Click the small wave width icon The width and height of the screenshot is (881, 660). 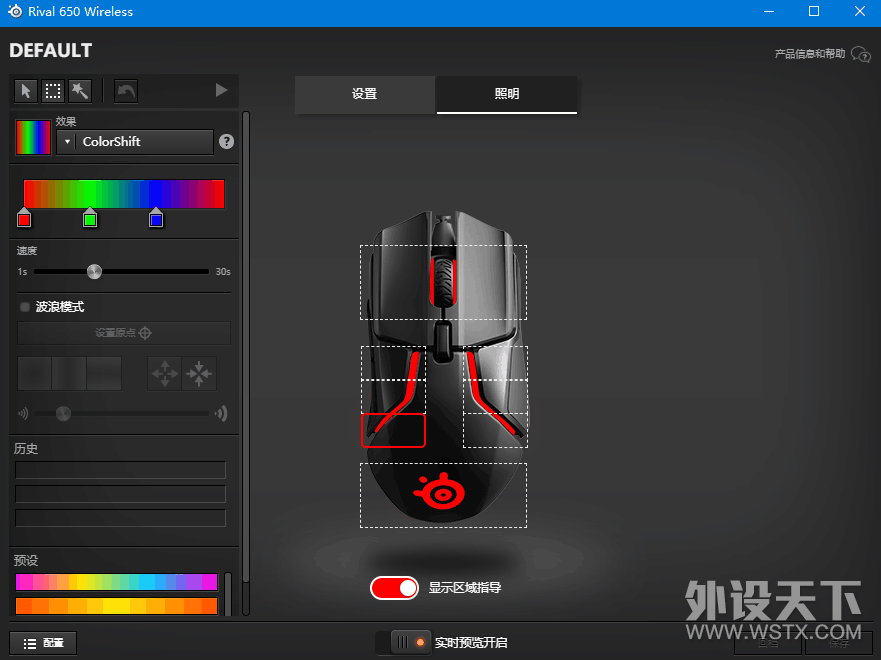coord(23,414)
